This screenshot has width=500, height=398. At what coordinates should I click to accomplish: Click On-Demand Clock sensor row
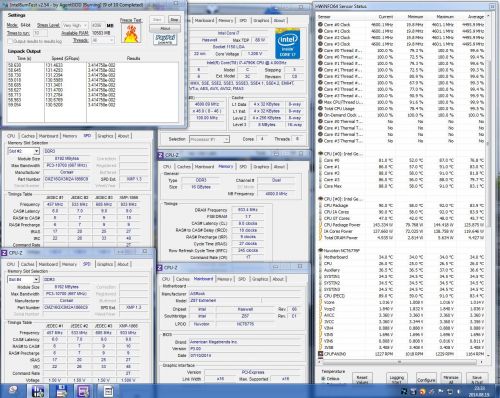(x=402, y=115)
